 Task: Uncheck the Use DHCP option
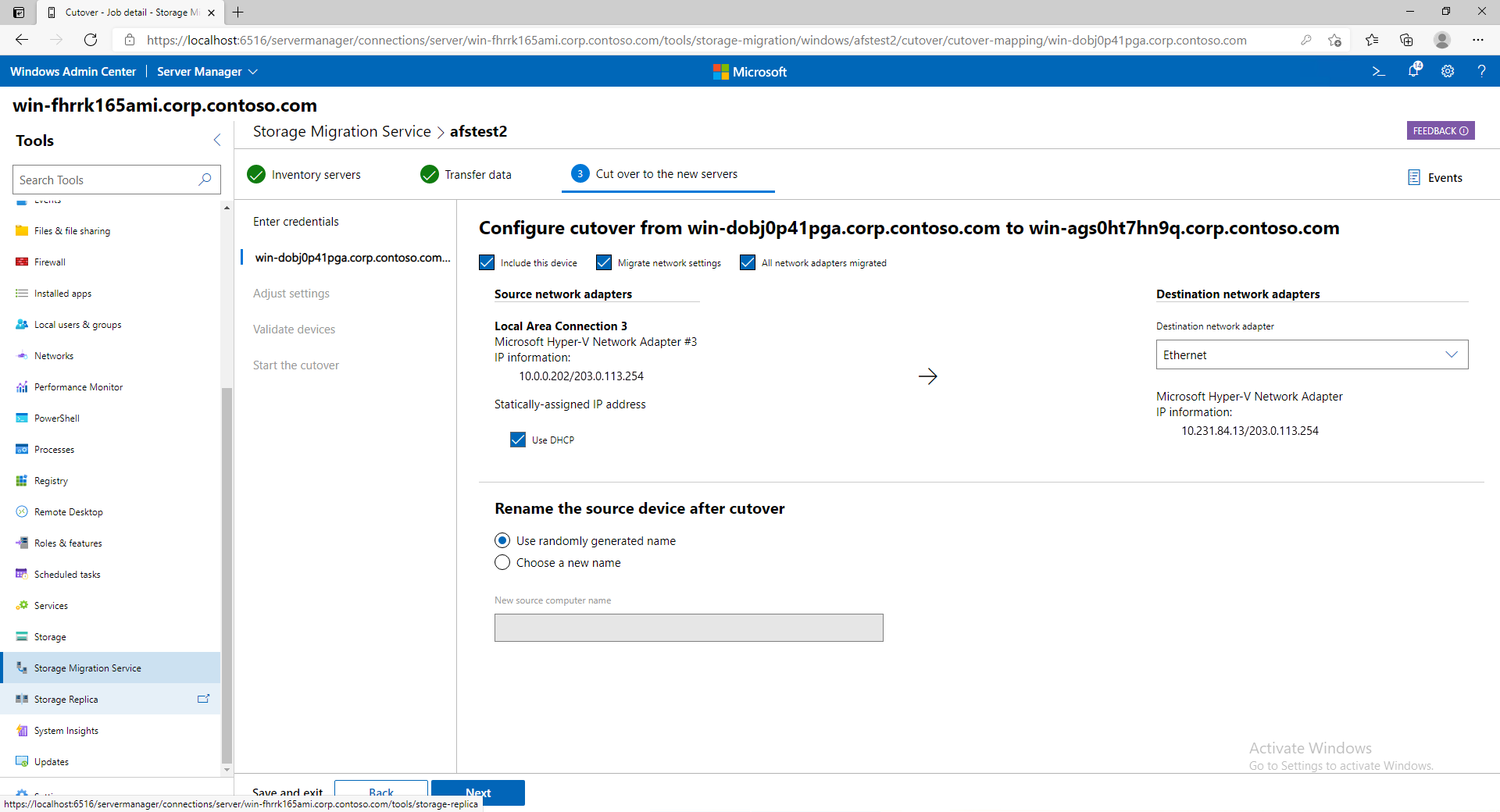pyautogui.click(x=518, y=440)
